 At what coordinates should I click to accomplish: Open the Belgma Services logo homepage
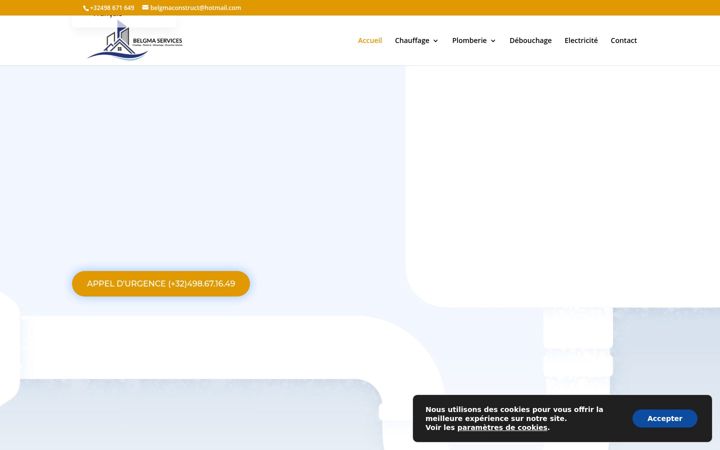click(x=135, y=40)
